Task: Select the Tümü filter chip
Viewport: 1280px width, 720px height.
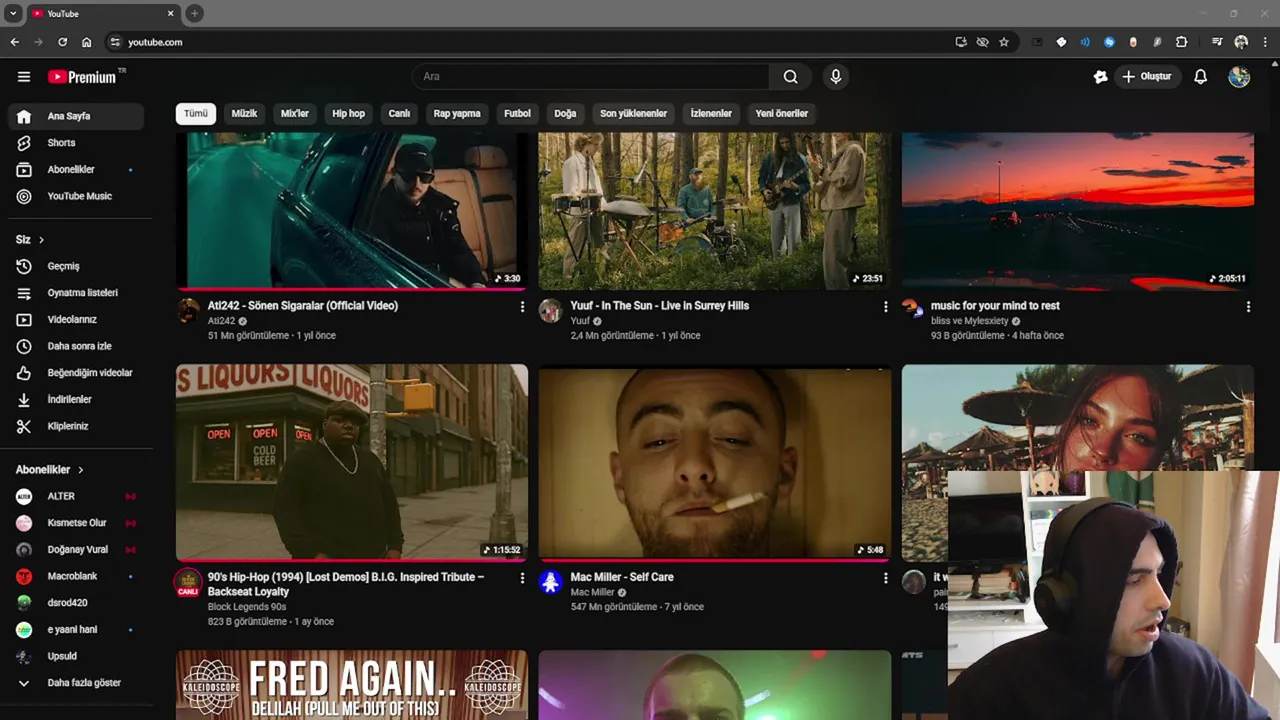Action: [196, 113]
